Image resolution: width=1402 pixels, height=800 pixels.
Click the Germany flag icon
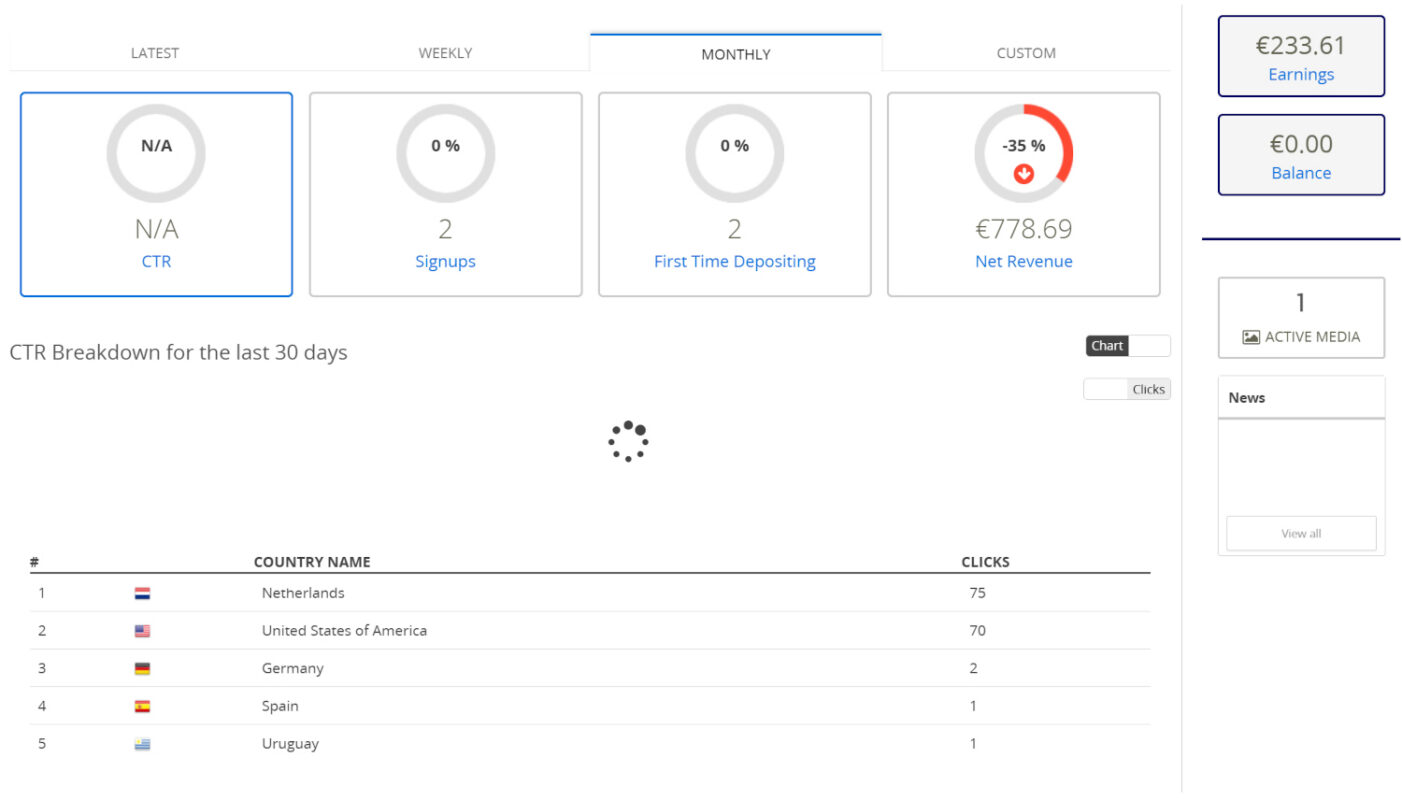pos(142,669)
